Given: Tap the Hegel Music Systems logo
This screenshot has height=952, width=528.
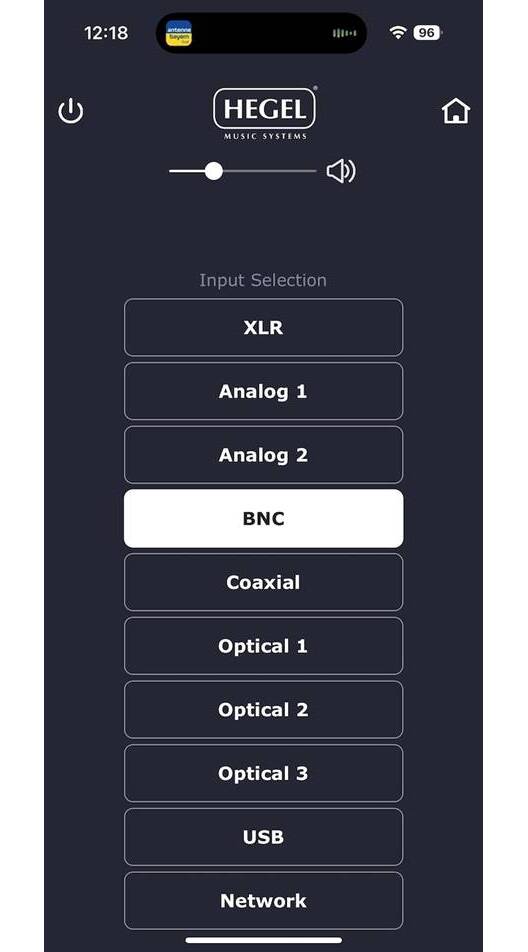Looking at the screenshot, I should click(265, 114).
